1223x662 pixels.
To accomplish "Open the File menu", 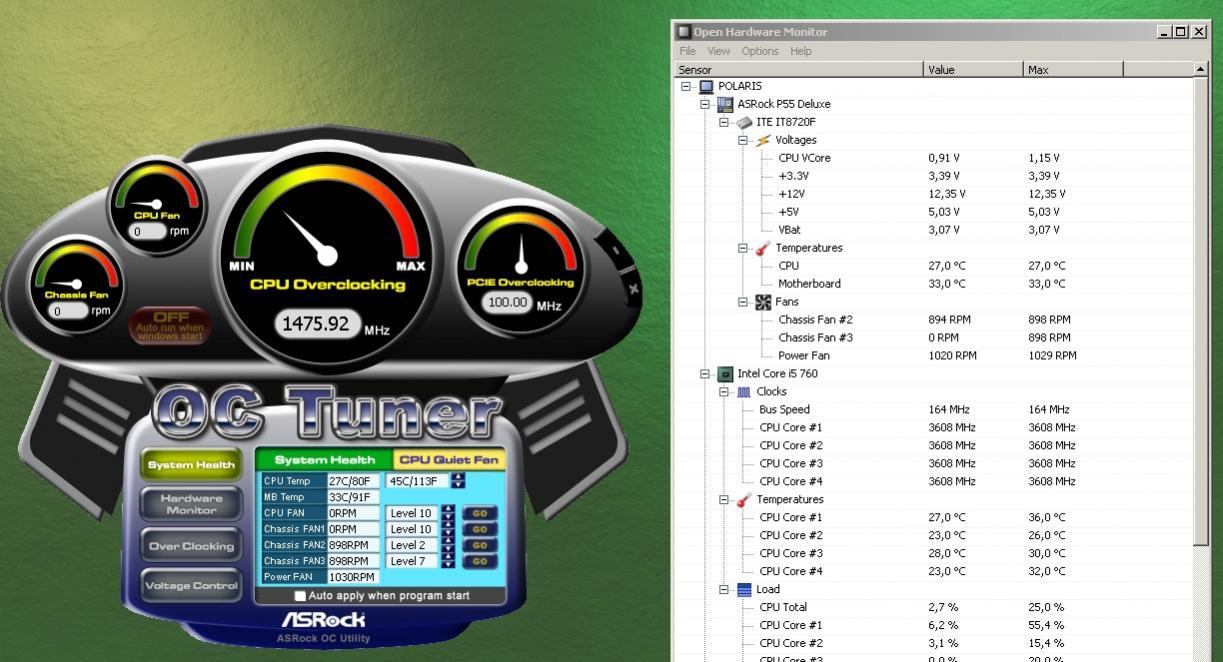I will click(687, 51).
